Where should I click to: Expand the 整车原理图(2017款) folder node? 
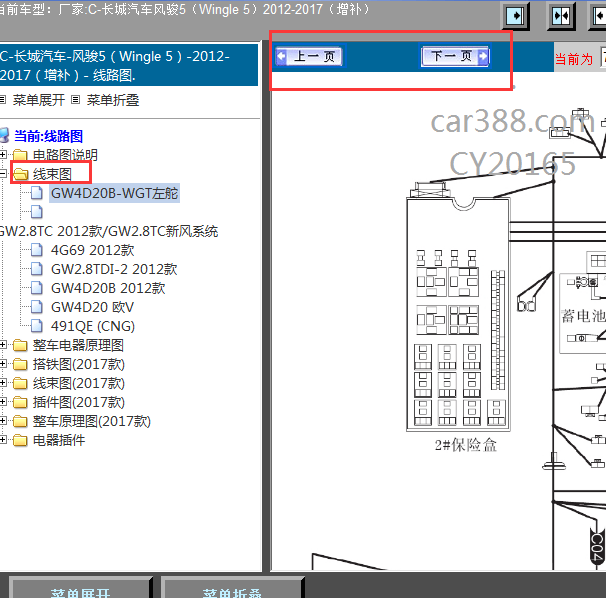2,421
